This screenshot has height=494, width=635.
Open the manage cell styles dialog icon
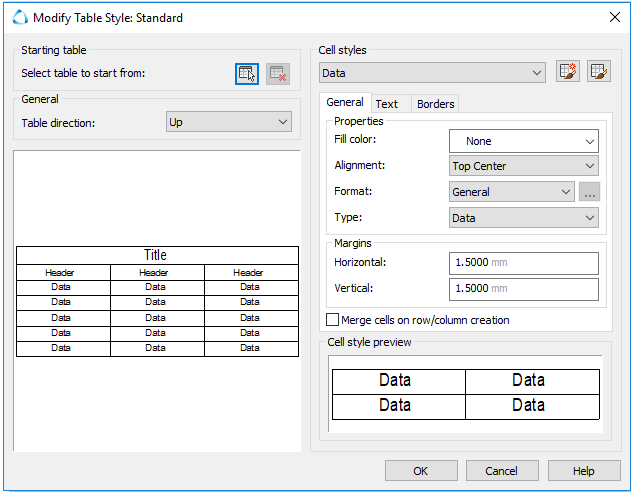(599, 72)
